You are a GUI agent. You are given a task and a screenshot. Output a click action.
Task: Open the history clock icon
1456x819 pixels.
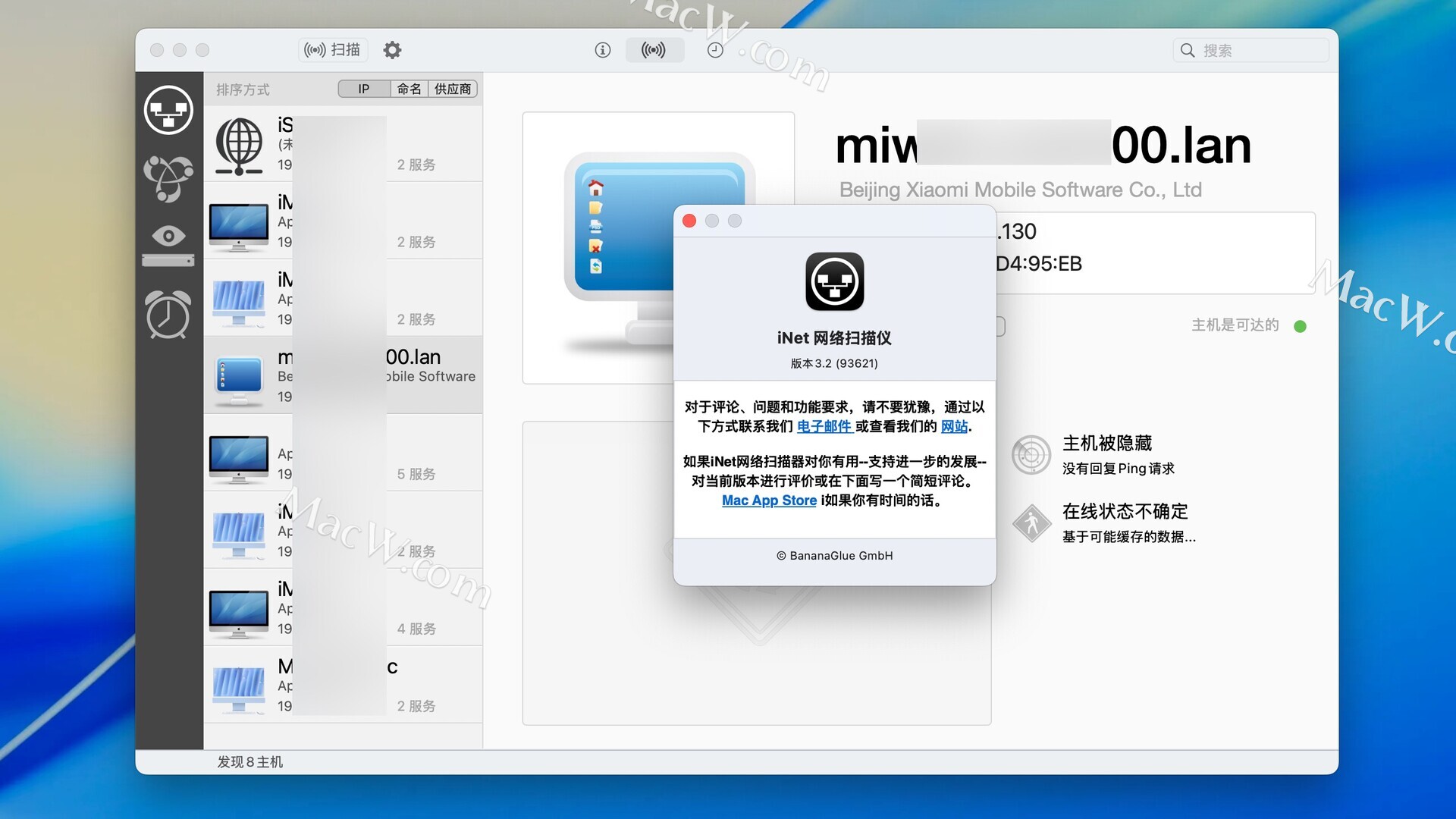click(715, 50)
